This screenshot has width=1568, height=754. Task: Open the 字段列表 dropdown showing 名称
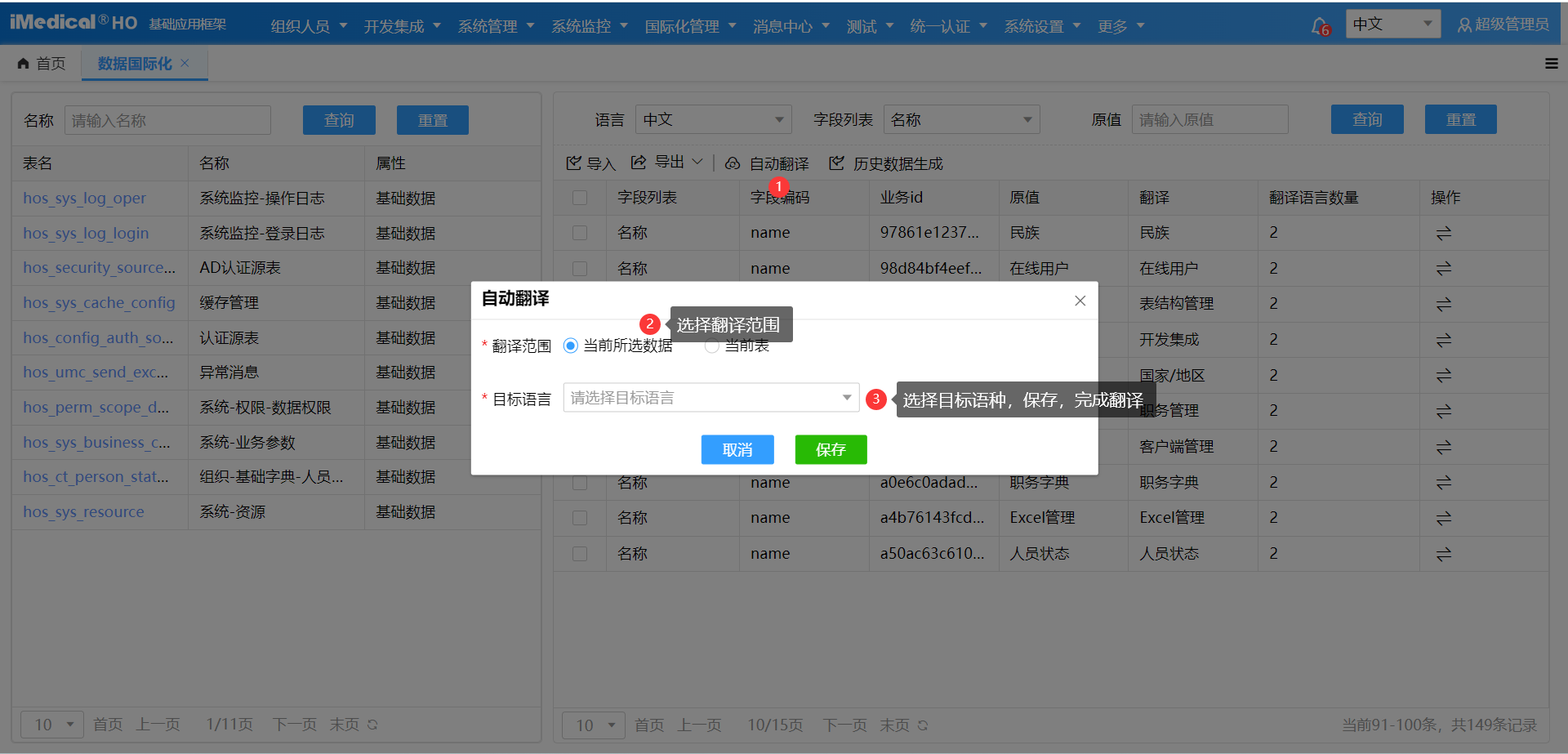tap(961, 120)
